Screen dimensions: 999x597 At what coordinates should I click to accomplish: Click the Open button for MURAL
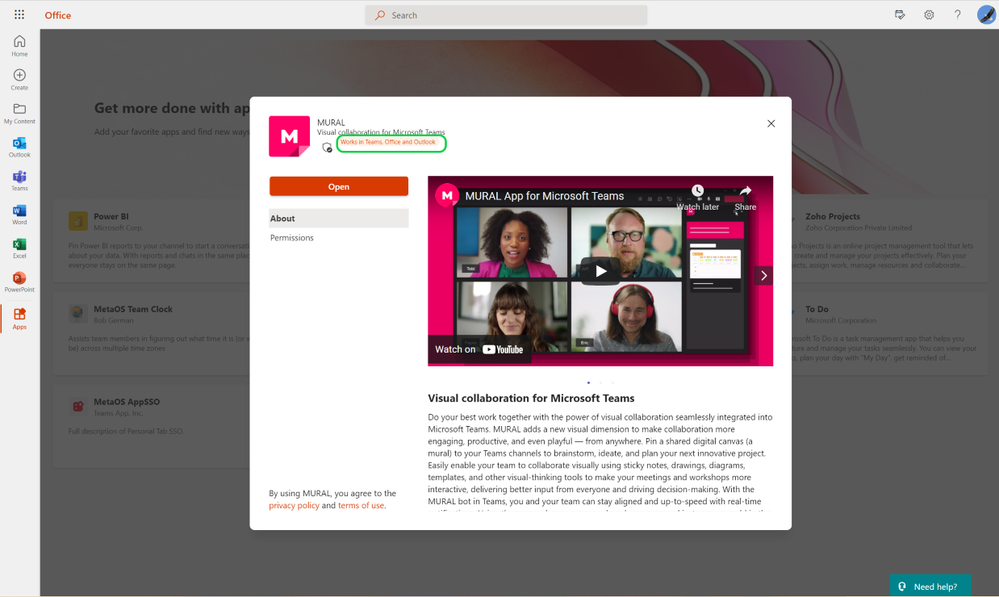coord(339,186)
